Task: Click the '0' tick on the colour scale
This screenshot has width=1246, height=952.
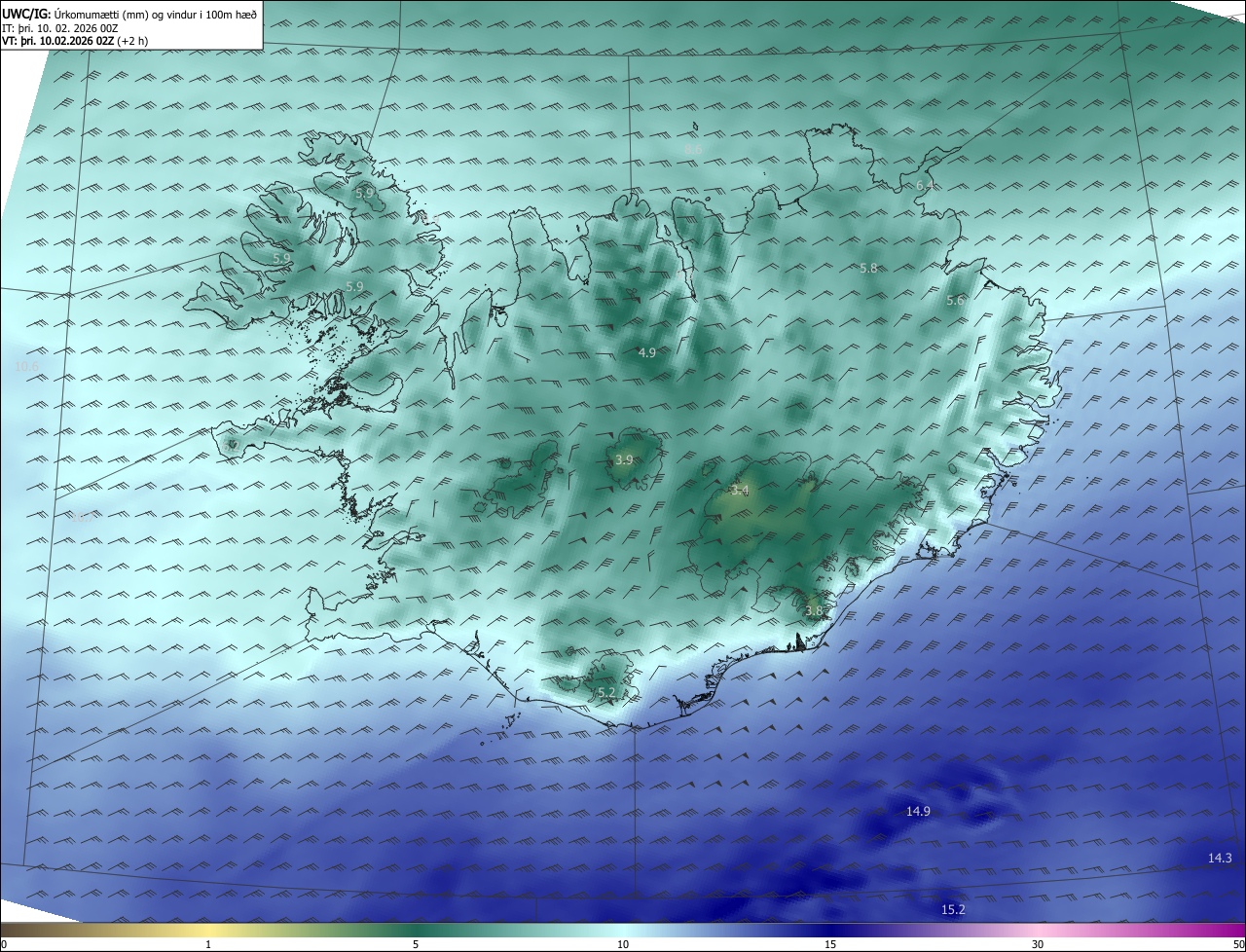Action: coord(4,944)
